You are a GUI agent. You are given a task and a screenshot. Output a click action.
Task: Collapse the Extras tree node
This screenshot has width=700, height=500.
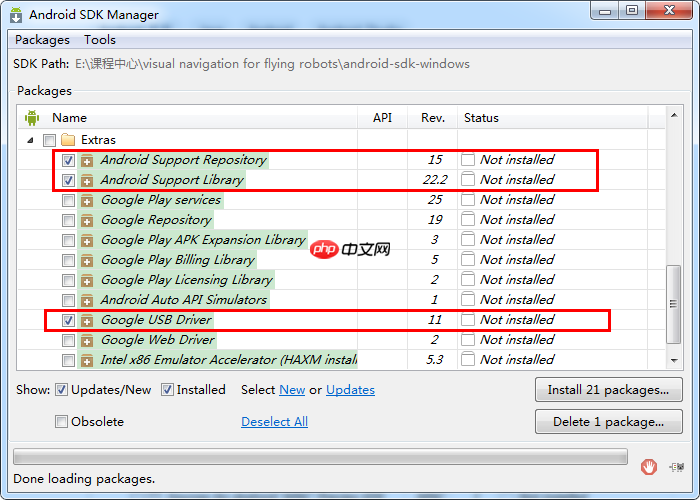coord(30,140)
